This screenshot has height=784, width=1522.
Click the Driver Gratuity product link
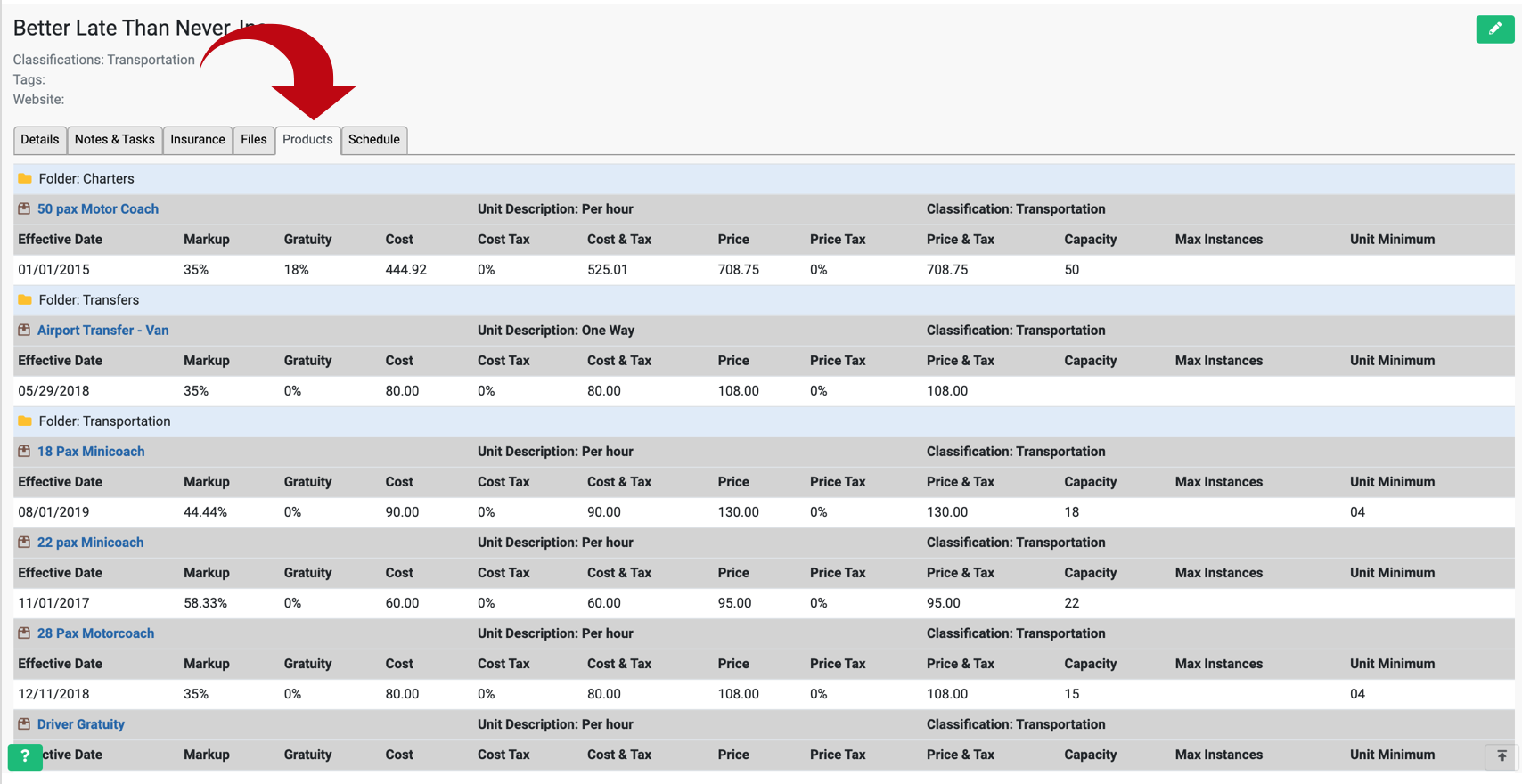tap(81, 723)
